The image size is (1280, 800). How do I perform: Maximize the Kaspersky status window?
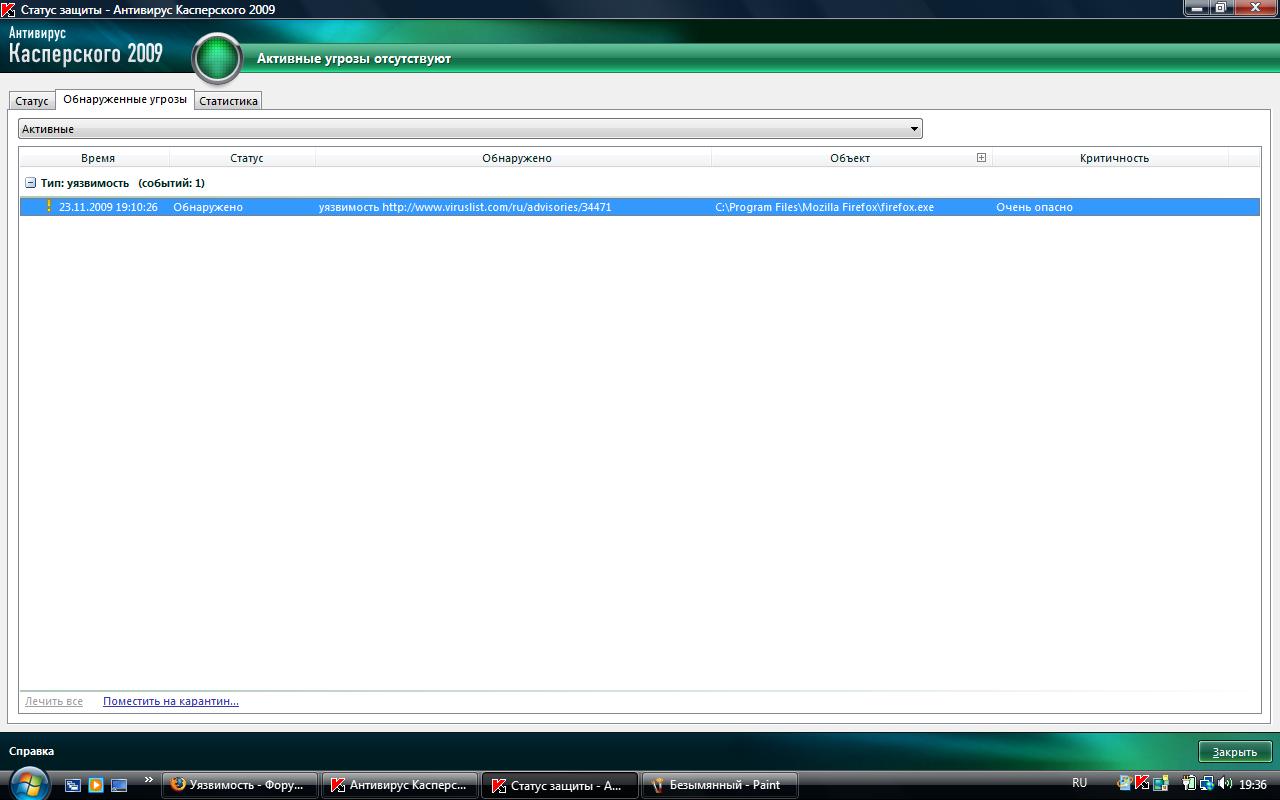pyautogui.click(x=1221, y=8)
